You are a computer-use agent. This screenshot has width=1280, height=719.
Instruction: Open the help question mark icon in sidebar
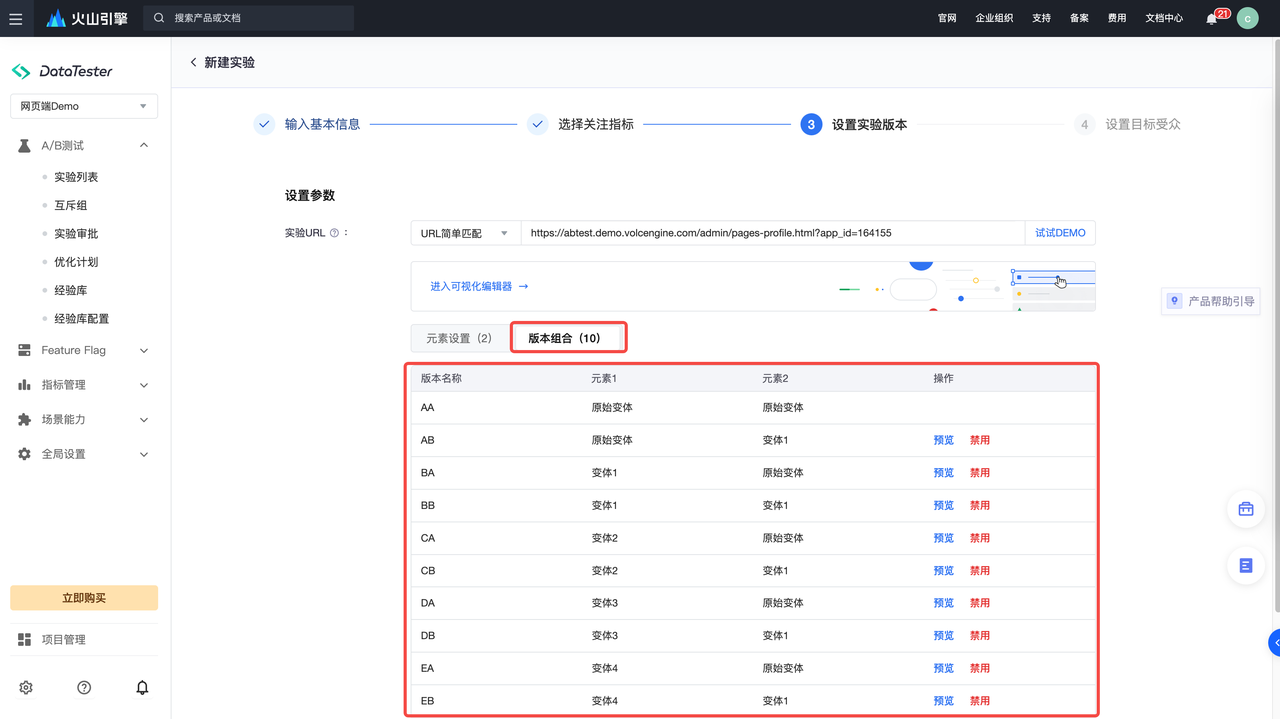pos(84,688)
